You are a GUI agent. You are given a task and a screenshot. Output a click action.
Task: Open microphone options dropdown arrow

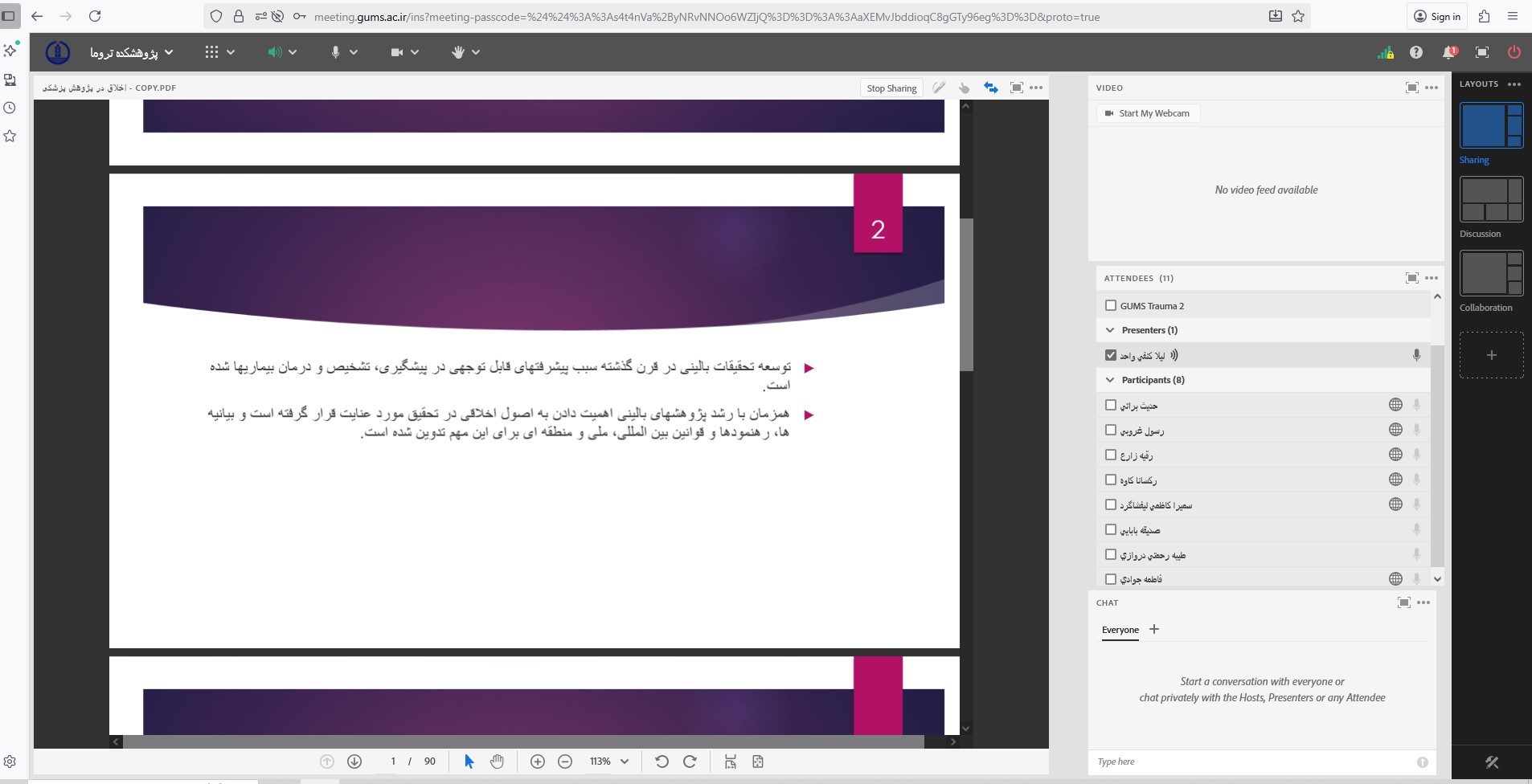pyautogui.click(x=354, y=52)
